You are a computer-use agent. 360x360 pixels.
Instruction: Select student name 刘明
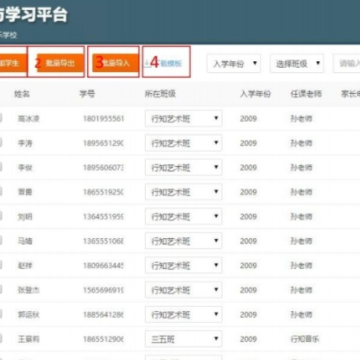pos(25,217)
